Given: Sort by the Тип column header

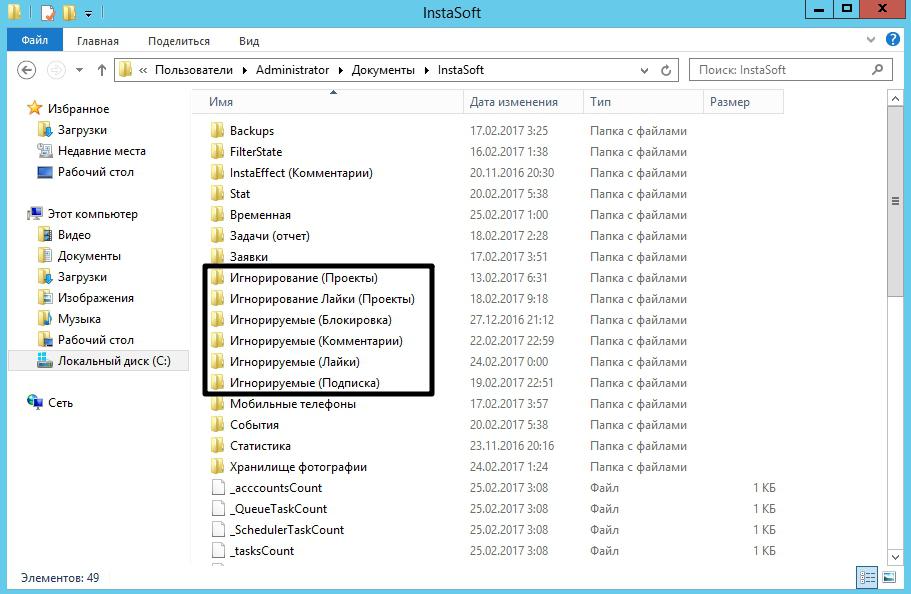Looking at the screenshot, I should 643,102.
